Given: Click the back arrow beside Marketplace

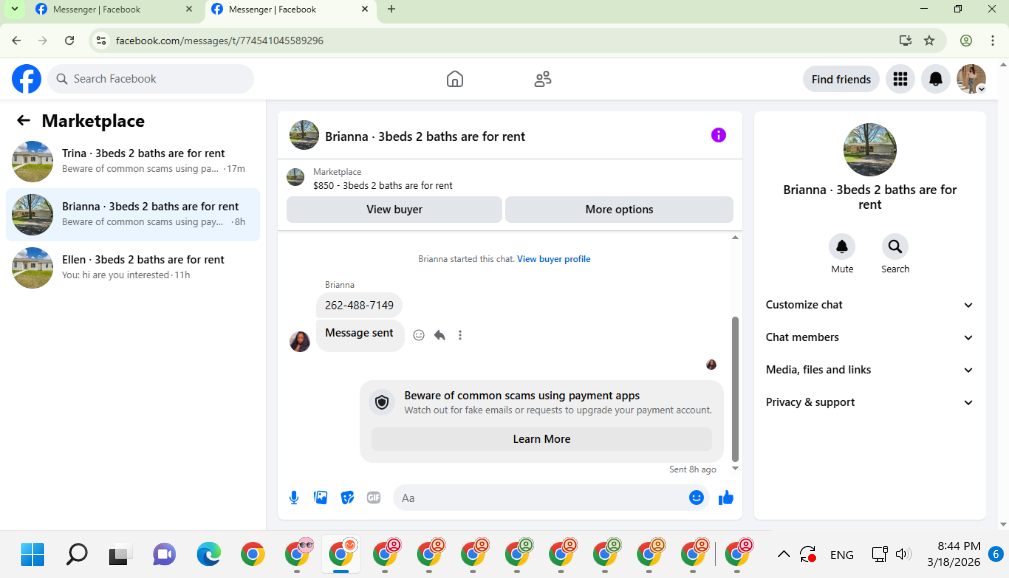Looking at the screenshot, I should point(24,120).
